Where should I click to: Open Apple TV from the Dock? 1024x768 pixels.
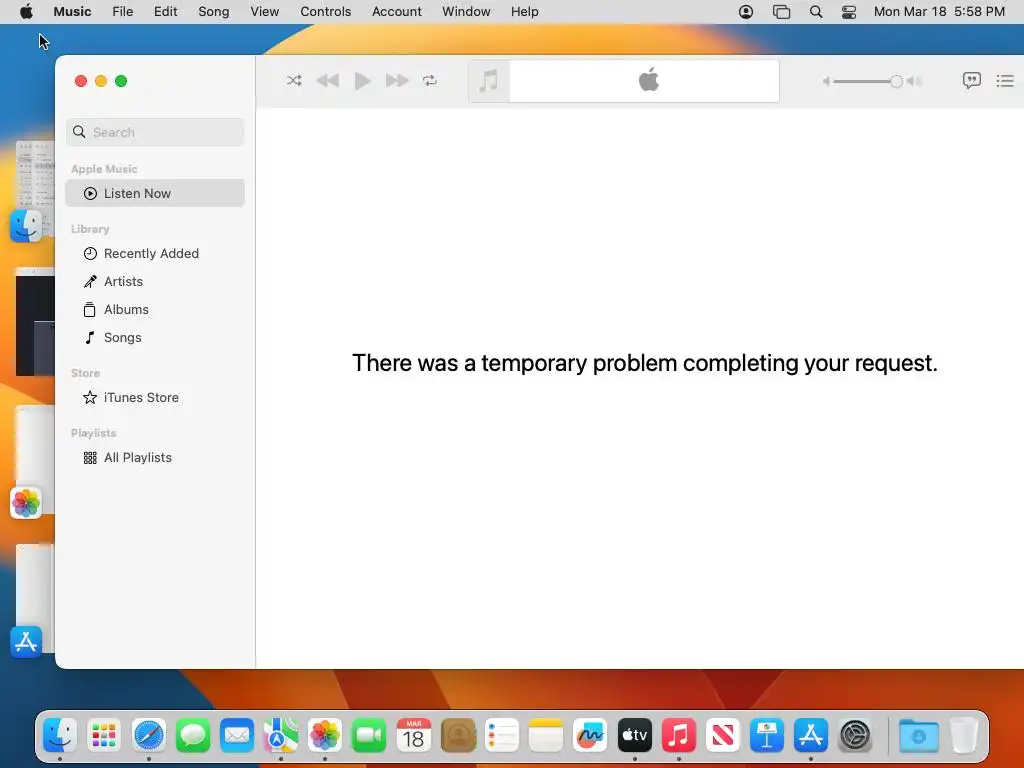(x=635, y=736)
